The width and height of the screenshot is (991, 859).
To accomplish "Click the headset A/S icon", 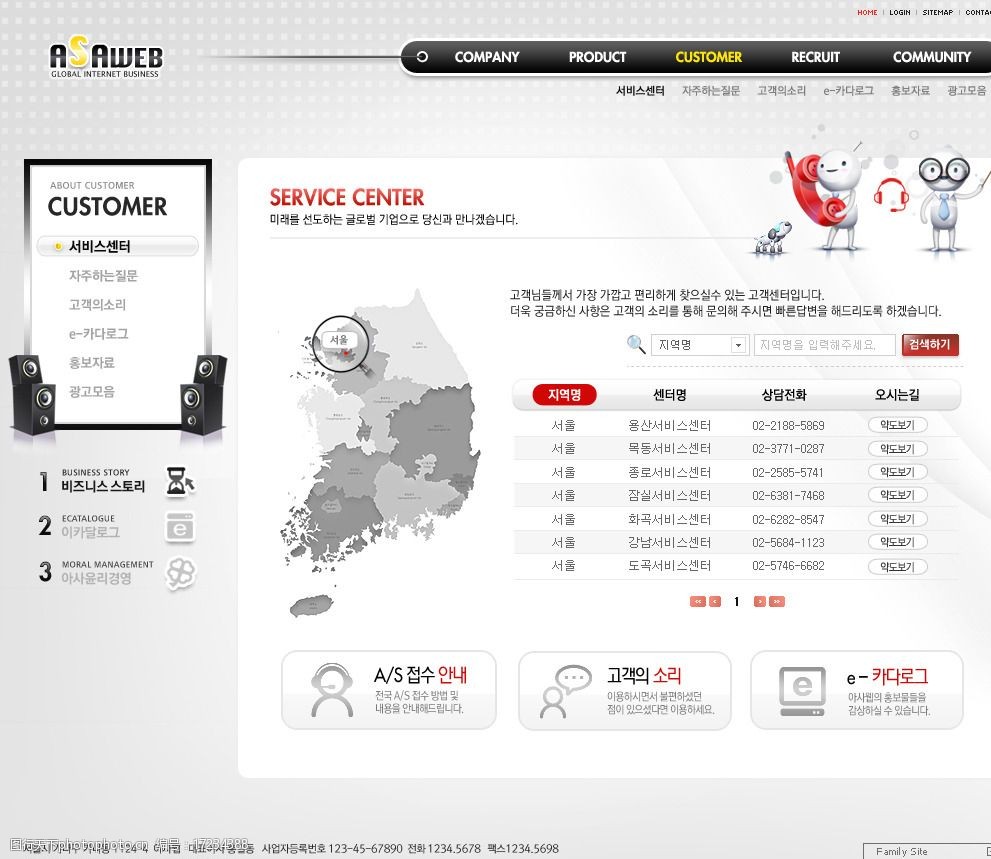I will click(x=331, y=690).
